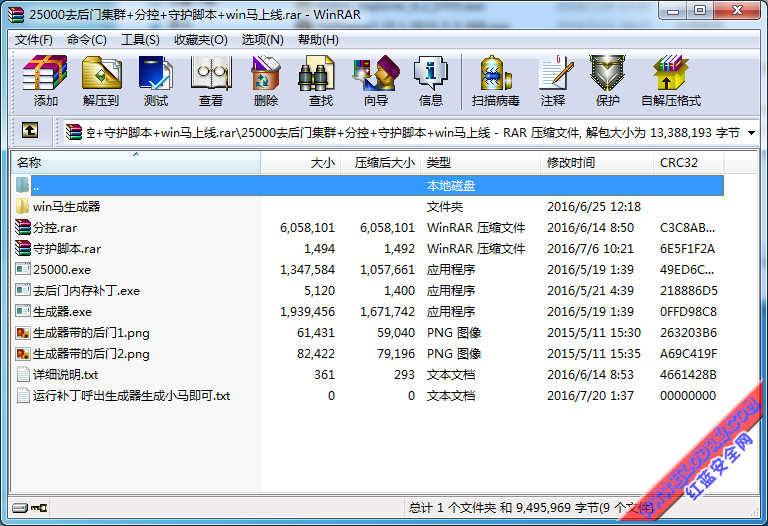Sort by the 修改时间 column header
Image resolution: width=768 pixels, height=526 pixels.
597,163
